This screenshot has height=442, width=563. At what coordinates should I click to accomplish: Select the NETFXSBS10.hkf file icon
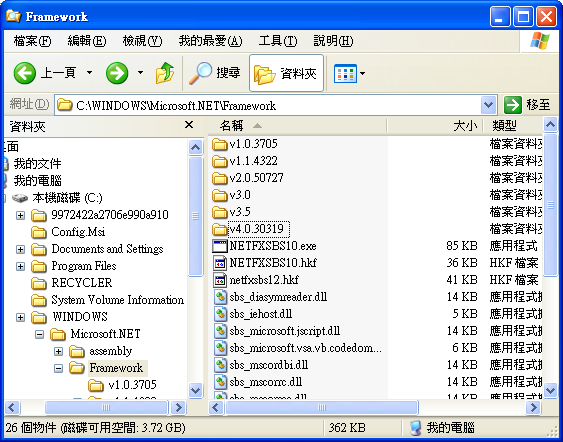[219, 263]
